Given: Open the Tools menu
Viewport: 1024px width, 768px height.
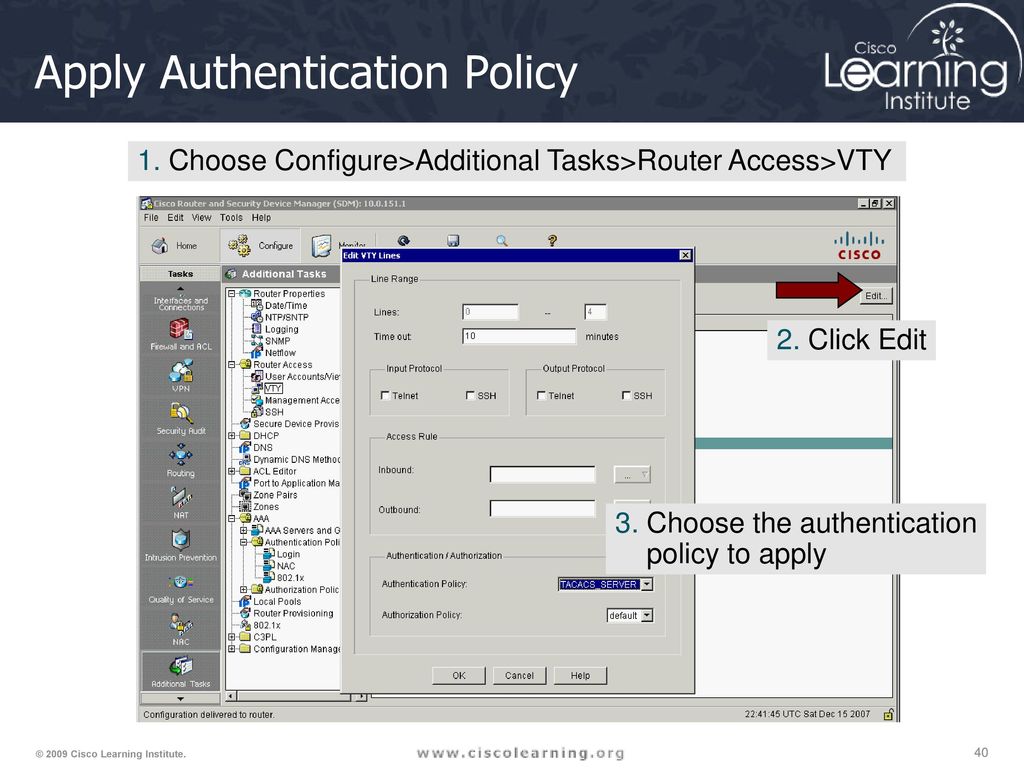Looking at the screenshot, I should click(231, 217).
